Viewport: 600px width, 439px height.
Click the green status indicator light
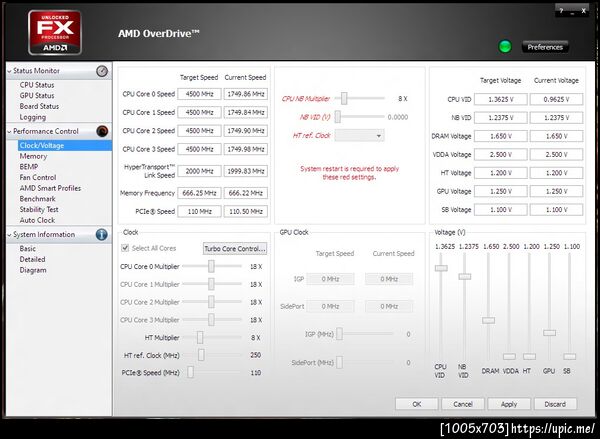[x=505, y=47]
